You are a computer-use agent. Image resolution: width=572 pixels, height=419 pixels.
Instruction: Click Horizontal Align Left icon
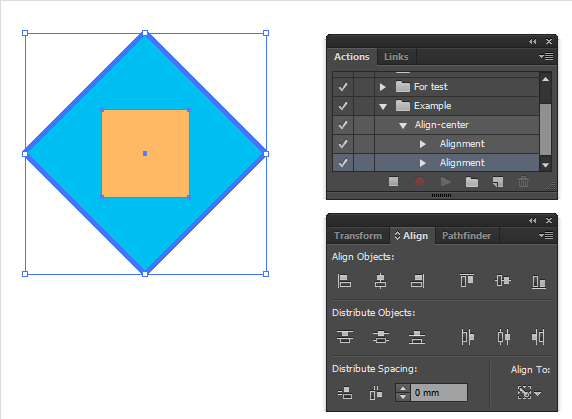[x=344, y=281]
